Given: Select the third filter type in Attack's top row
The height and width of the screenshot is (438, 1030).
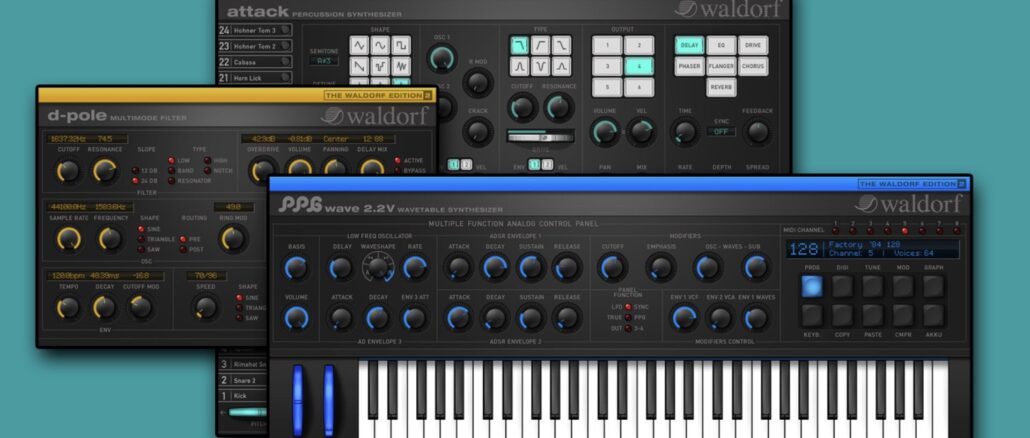Looking at the screenshot, I should pyautogui.click(x=562, y=45).
